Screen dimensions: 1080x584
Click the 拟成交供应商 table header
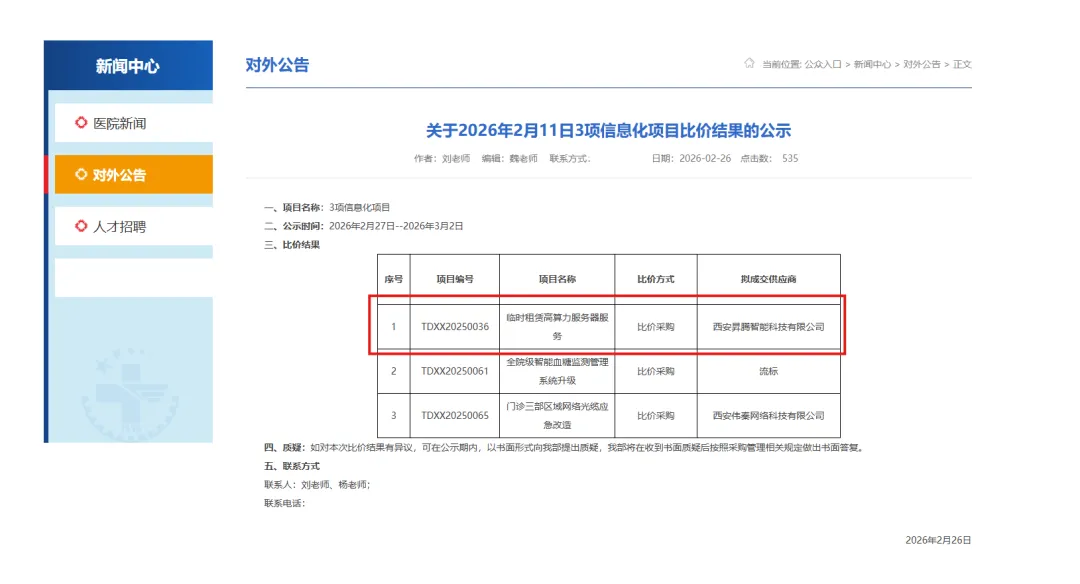click(x=769, y=279)
